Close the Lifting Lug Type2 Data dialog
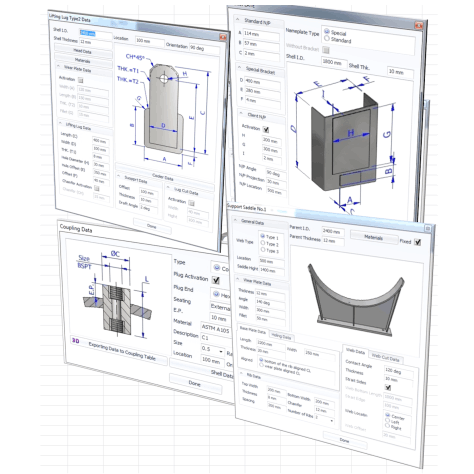Viewport: 474px width, 474px height. 223,37
